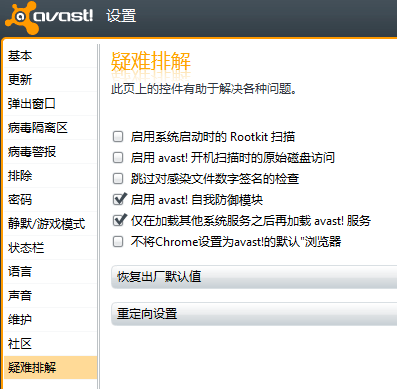Go to 病毒隔离区 settings
The width and height of the screenshot is (397, 389).
tap(50, 128)
